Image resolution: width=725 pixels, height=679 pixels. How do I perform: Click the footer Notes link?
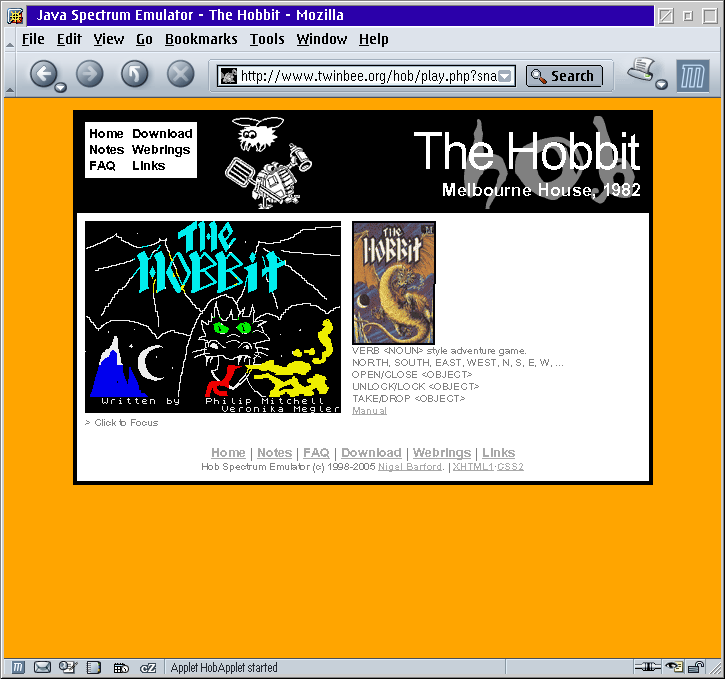click(x=275, y=453)
